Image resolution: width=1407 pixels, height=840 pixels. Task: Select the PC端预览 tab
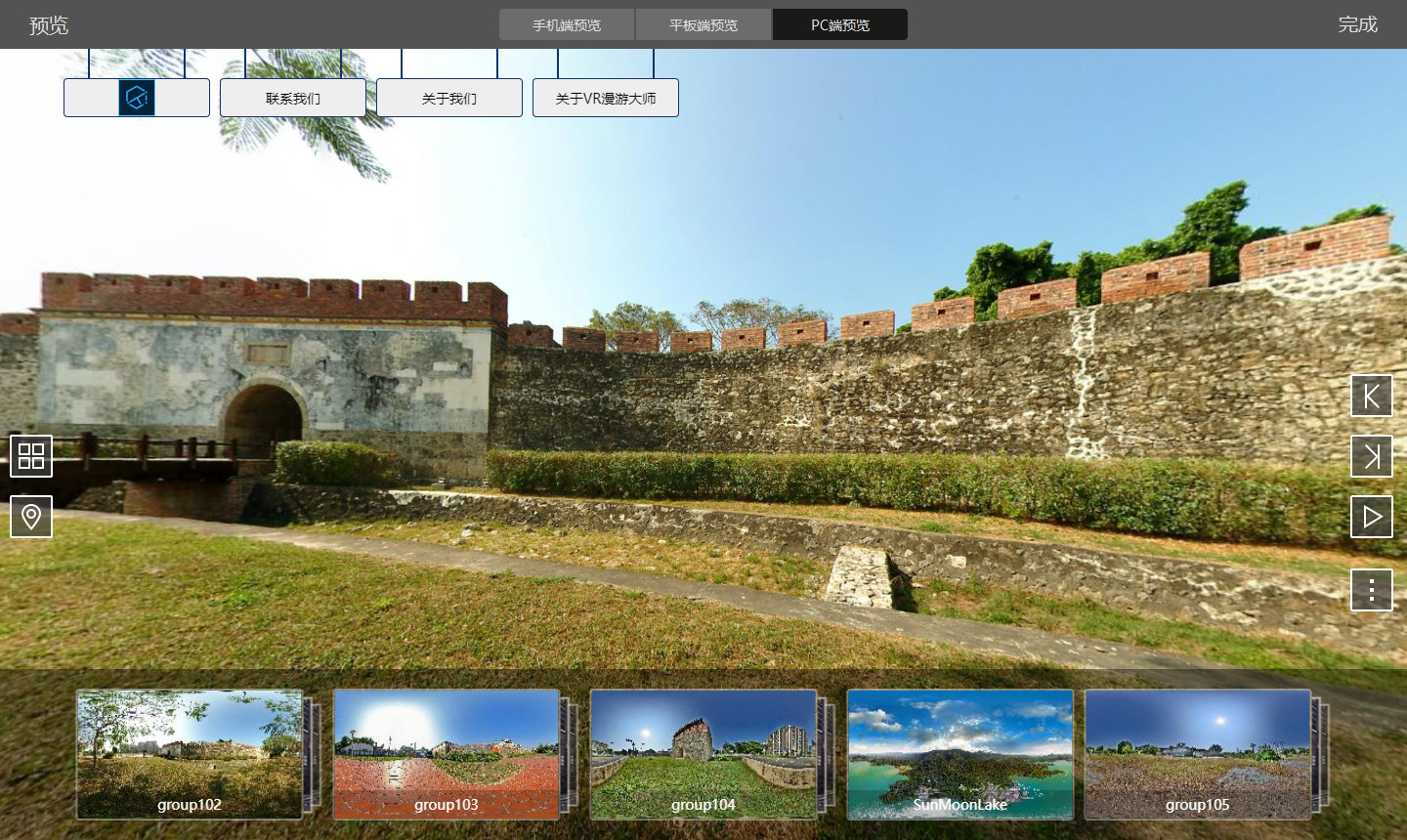coord(840,24)
